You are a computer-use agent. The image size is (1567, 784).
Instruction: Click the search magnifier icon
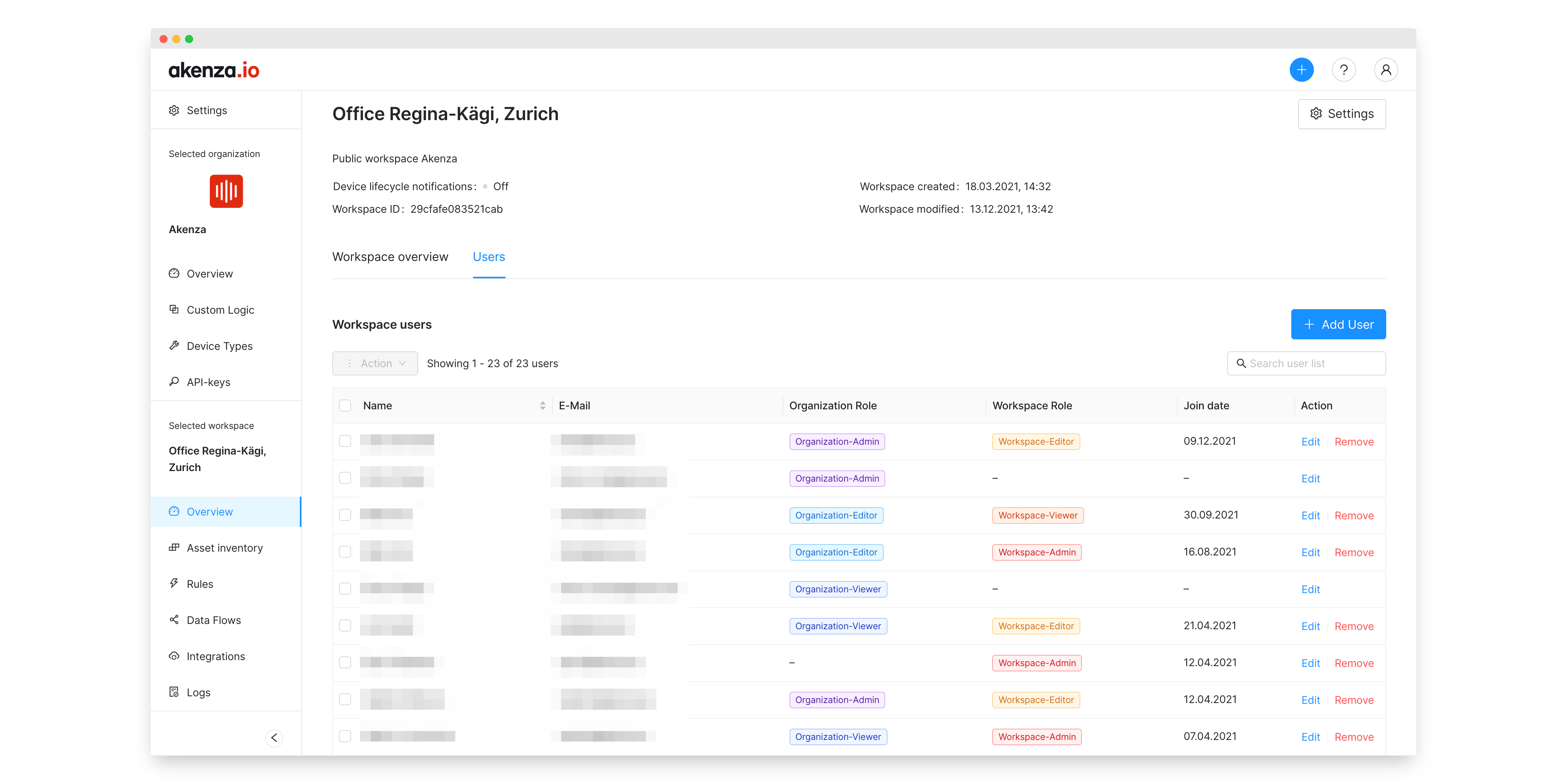[x=1241, y=363]
